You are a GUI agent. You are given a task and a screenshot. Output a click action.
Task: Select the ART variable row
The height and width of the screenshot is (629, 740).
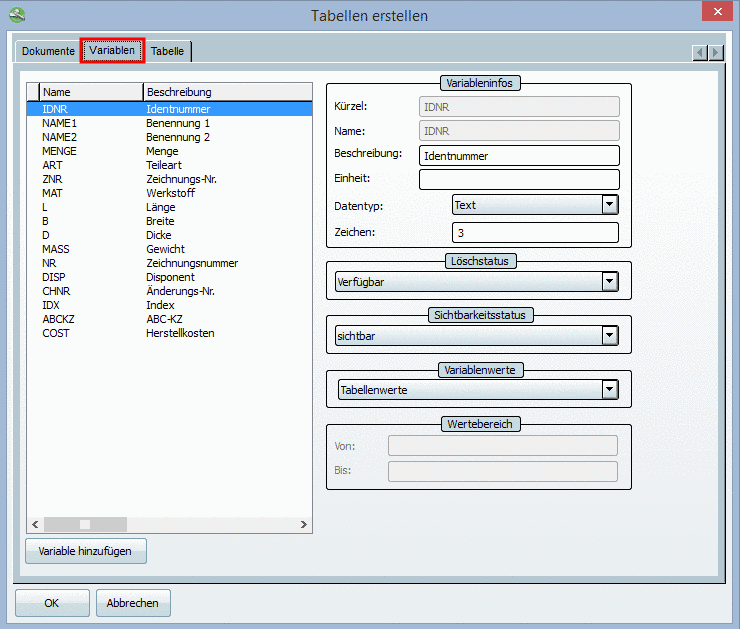coord(169,165)
